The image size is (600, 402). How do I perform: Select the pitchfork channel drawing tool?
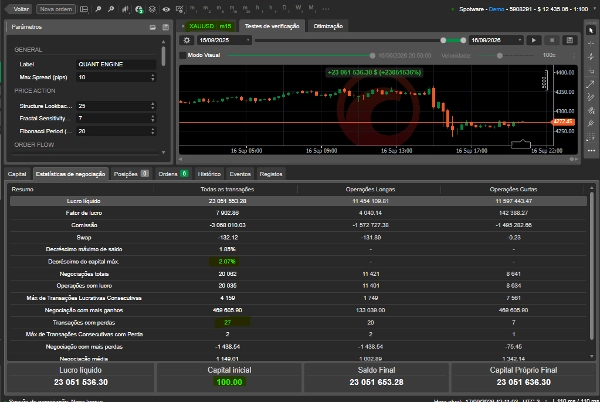tap(591, 98)
